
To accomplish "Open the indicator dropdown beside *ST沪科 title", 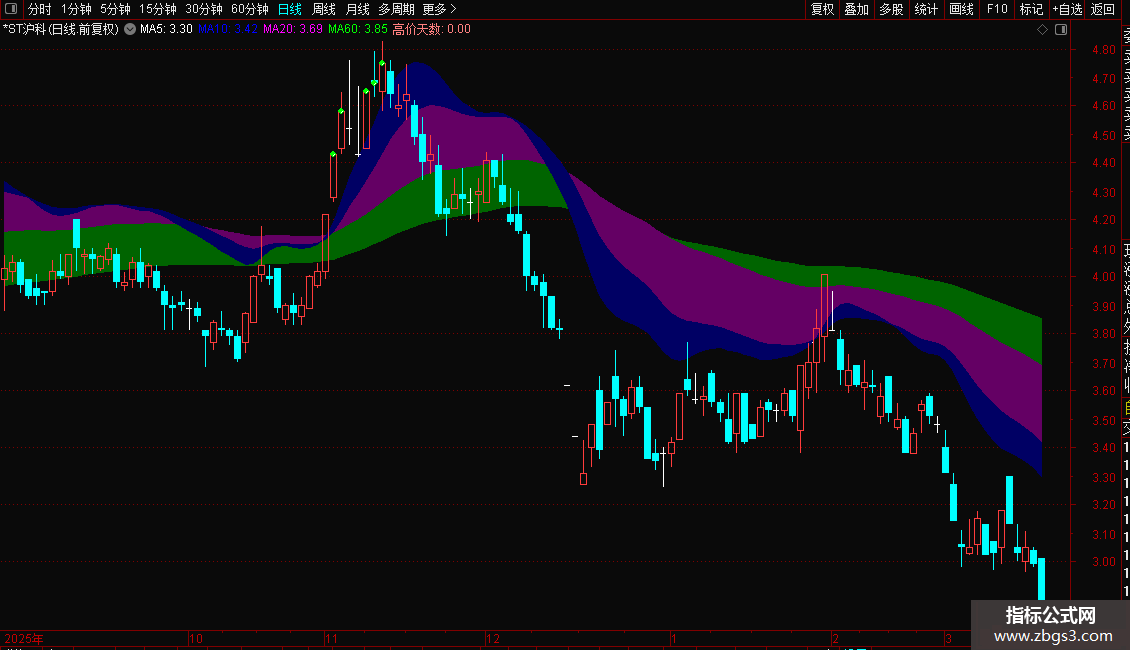I will pos(130,30).
